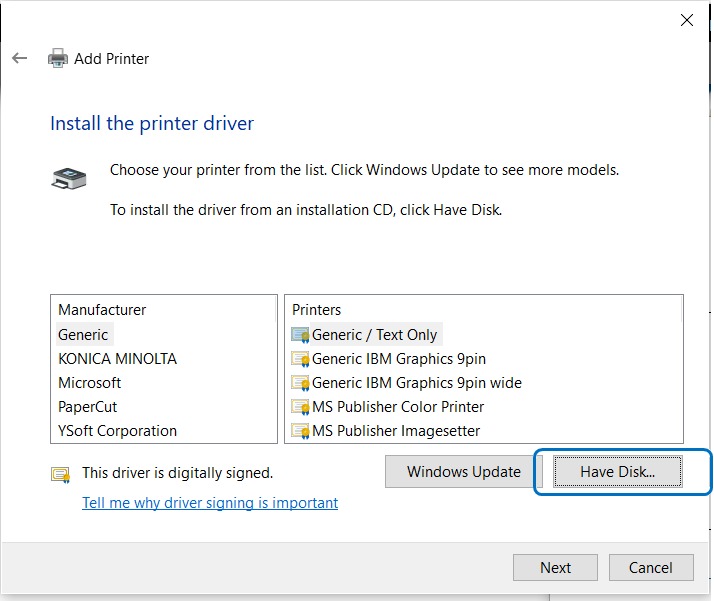Click the Have Disk... button

(x=617, y=472)
